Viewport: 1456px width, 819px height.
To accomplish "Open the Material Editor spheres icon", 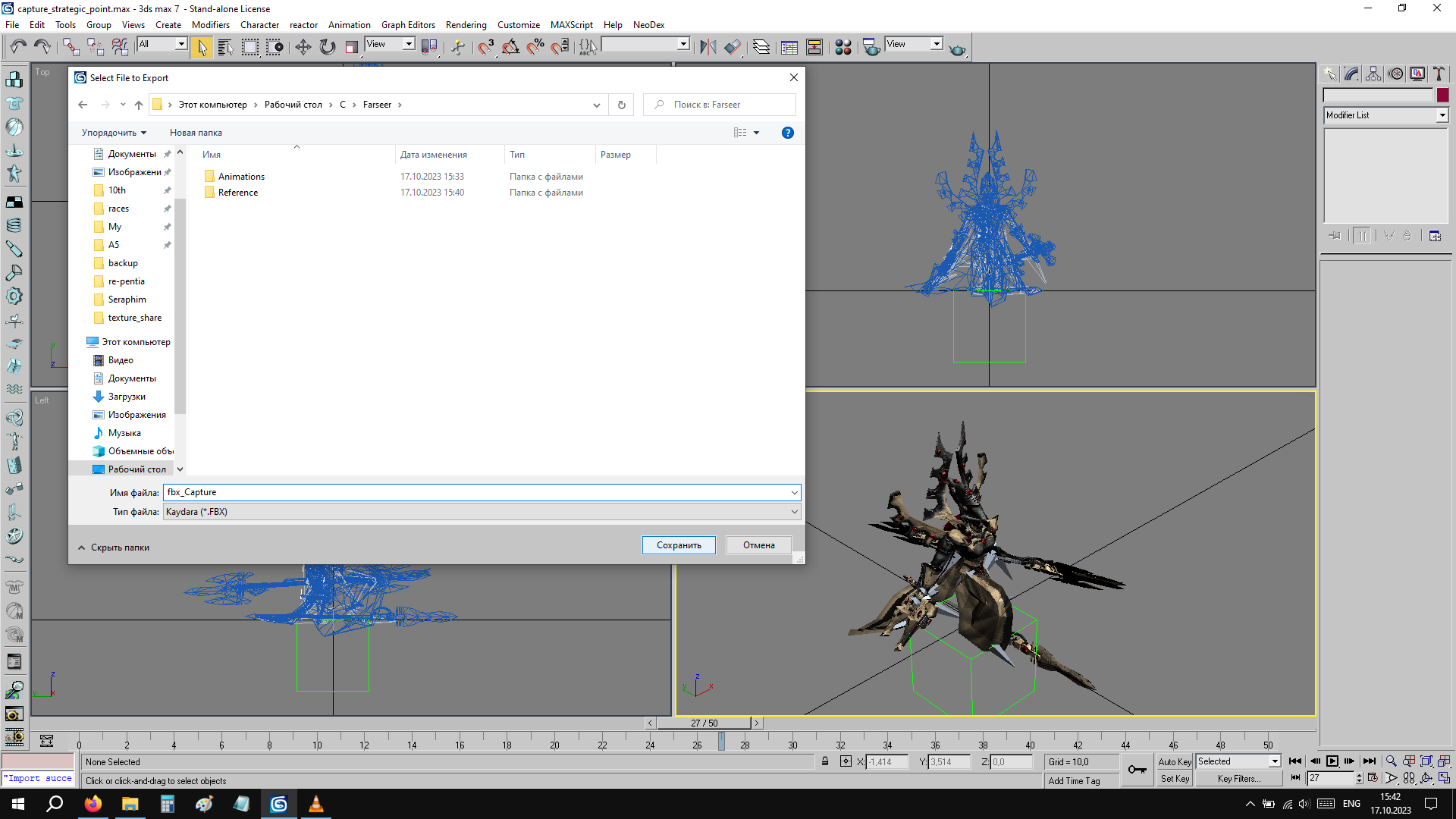I will (843, 47).
